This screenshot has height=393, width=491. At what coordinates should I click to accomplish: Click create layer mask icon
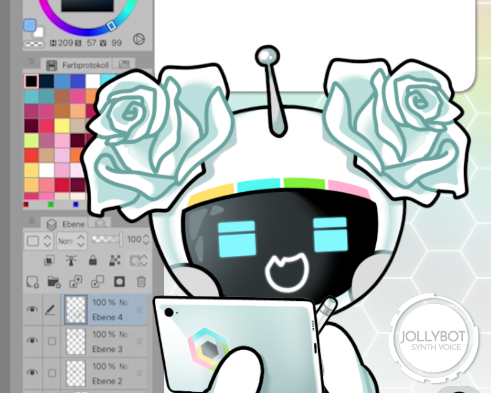tap(119, 282)
